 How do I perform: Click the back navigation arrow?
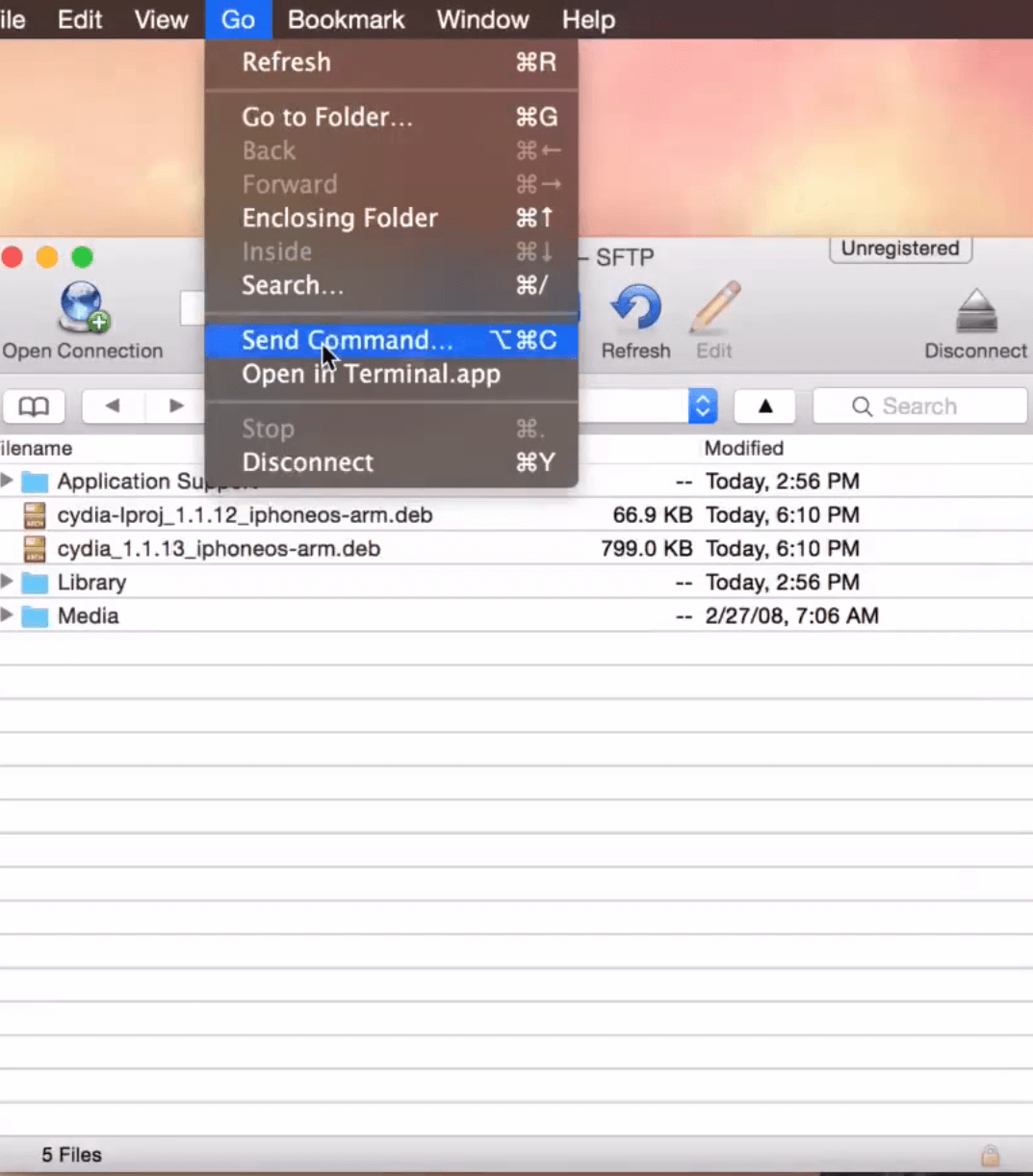(x=113, y=406)
